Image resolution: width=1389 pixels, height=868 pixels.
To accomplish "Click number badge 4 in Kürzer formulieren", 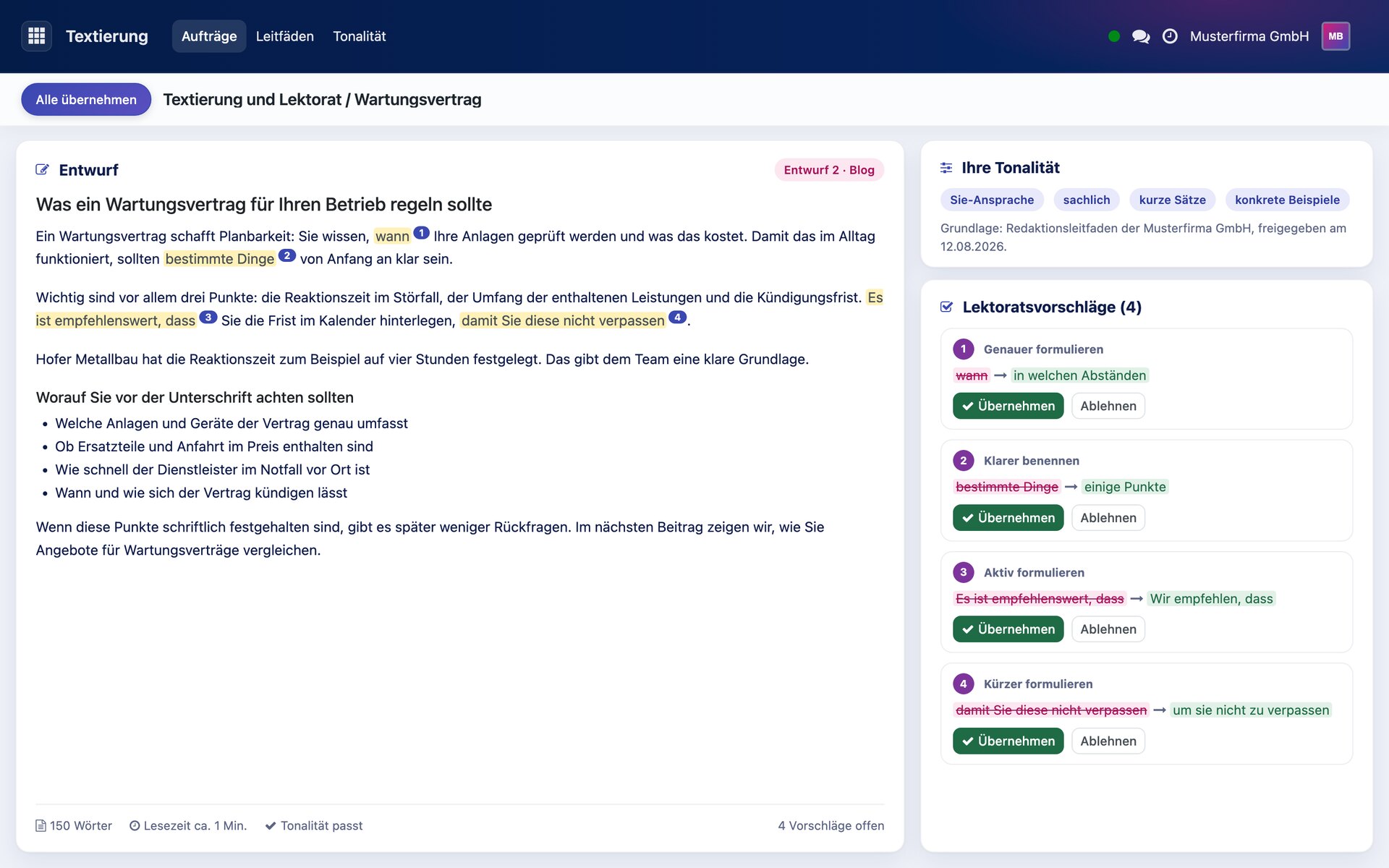I will (x=964, y=684).
